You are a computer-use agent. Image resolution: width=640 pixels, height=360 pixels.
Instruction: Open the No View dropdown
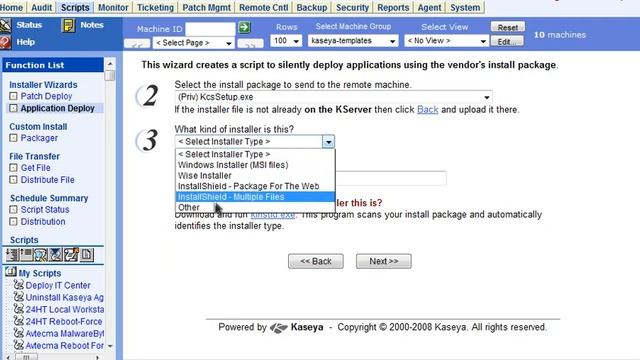(x=447, y=41)
